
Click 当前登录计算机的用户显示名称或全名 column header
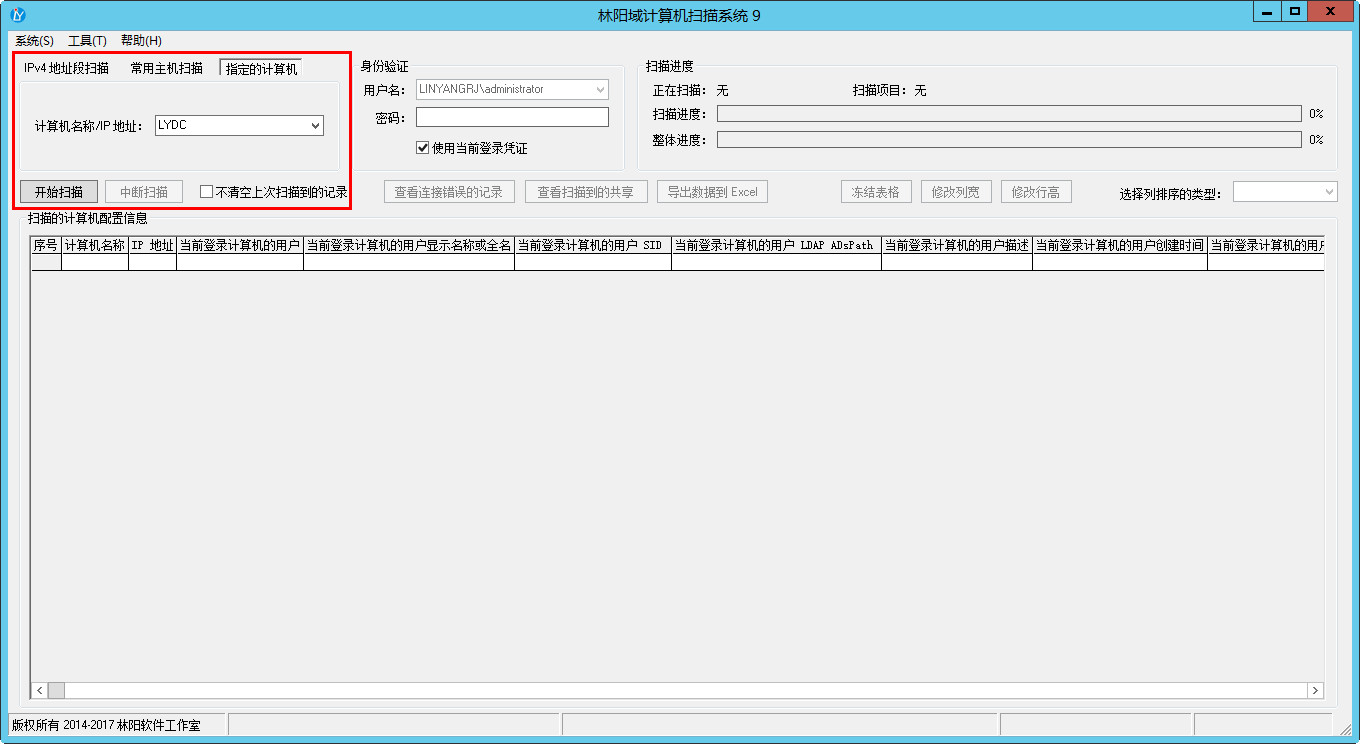point(409,245)
